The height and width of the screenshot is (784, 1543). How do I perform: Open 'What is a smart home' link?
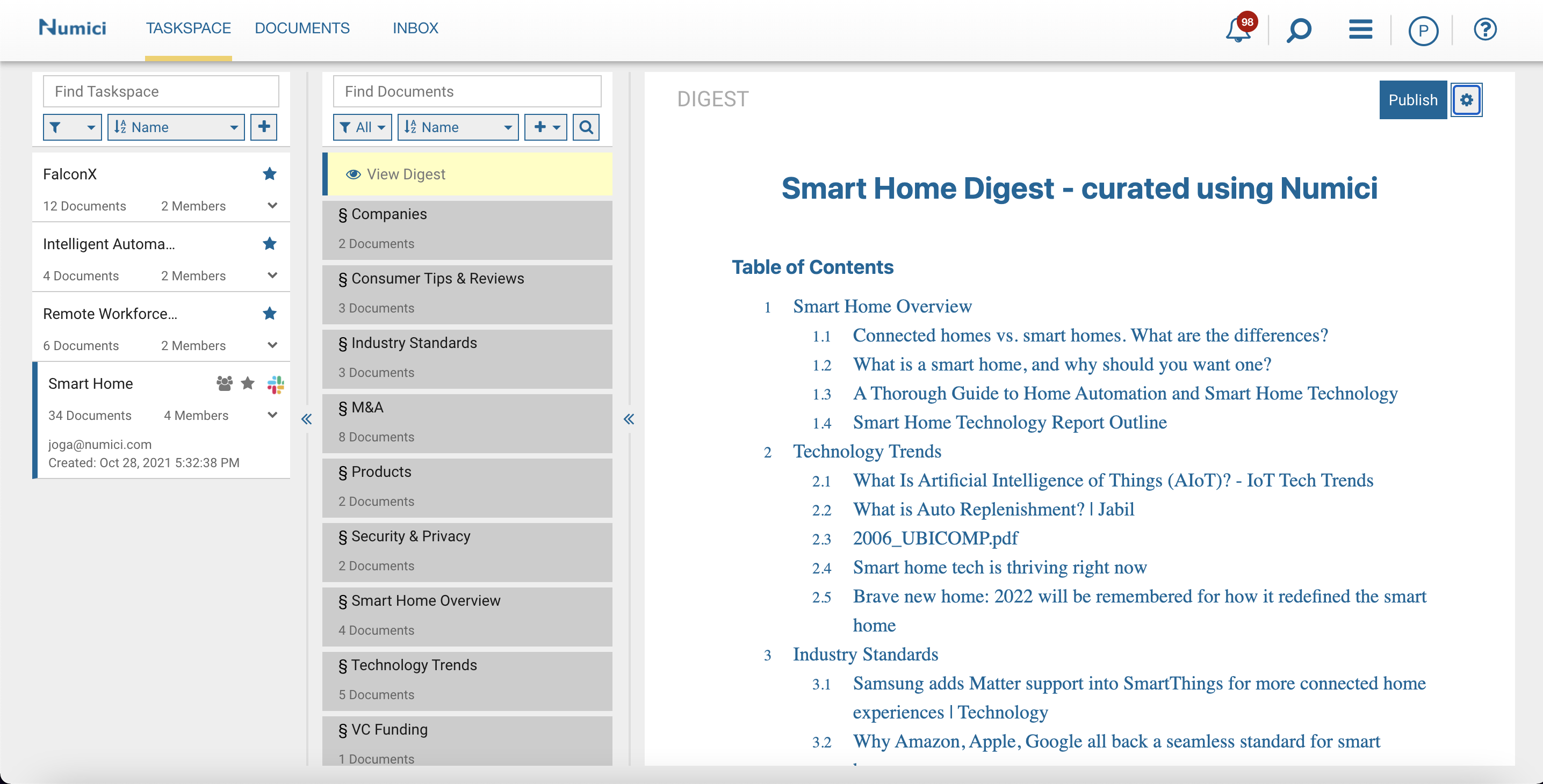[x=1062, y=365]
